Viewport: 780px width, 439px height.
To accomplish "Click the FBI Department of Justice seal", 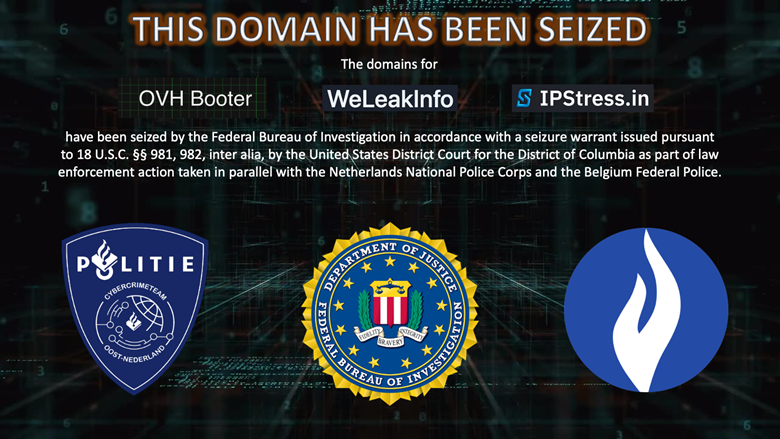I will [390, 313].
